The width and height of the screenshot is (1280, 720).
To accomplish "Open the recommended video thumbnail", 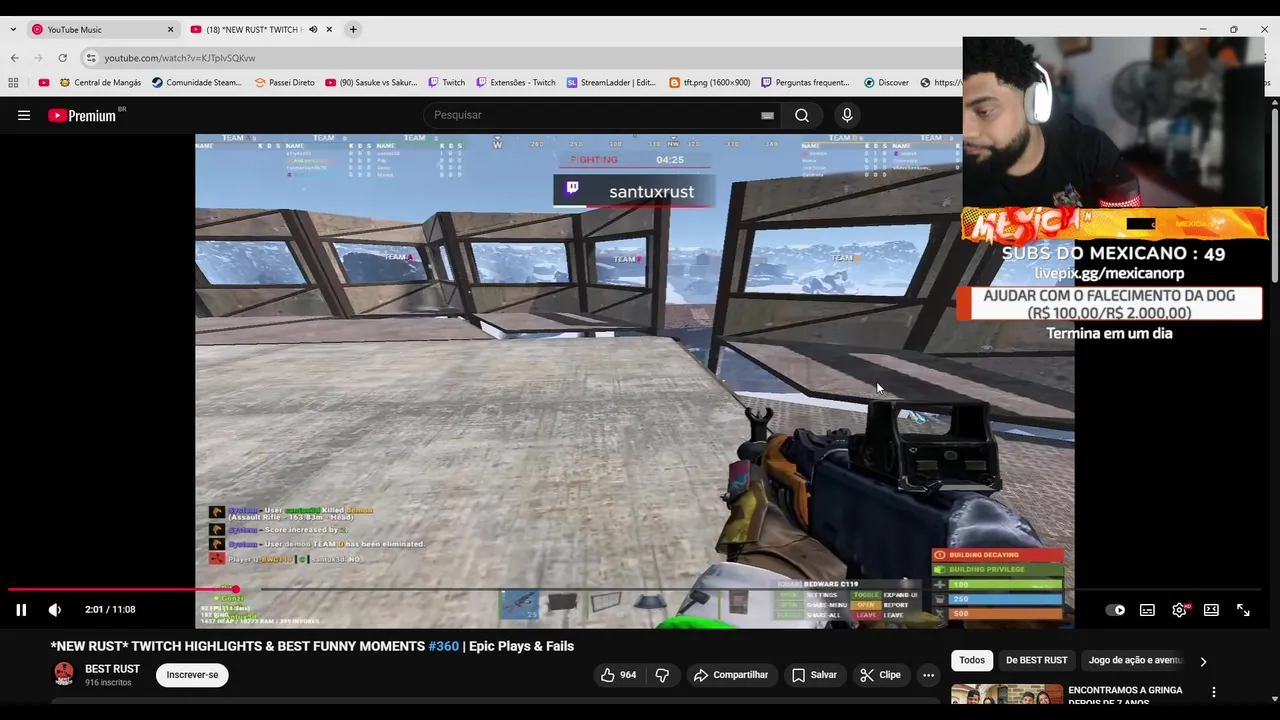I will coord(1007,694).
